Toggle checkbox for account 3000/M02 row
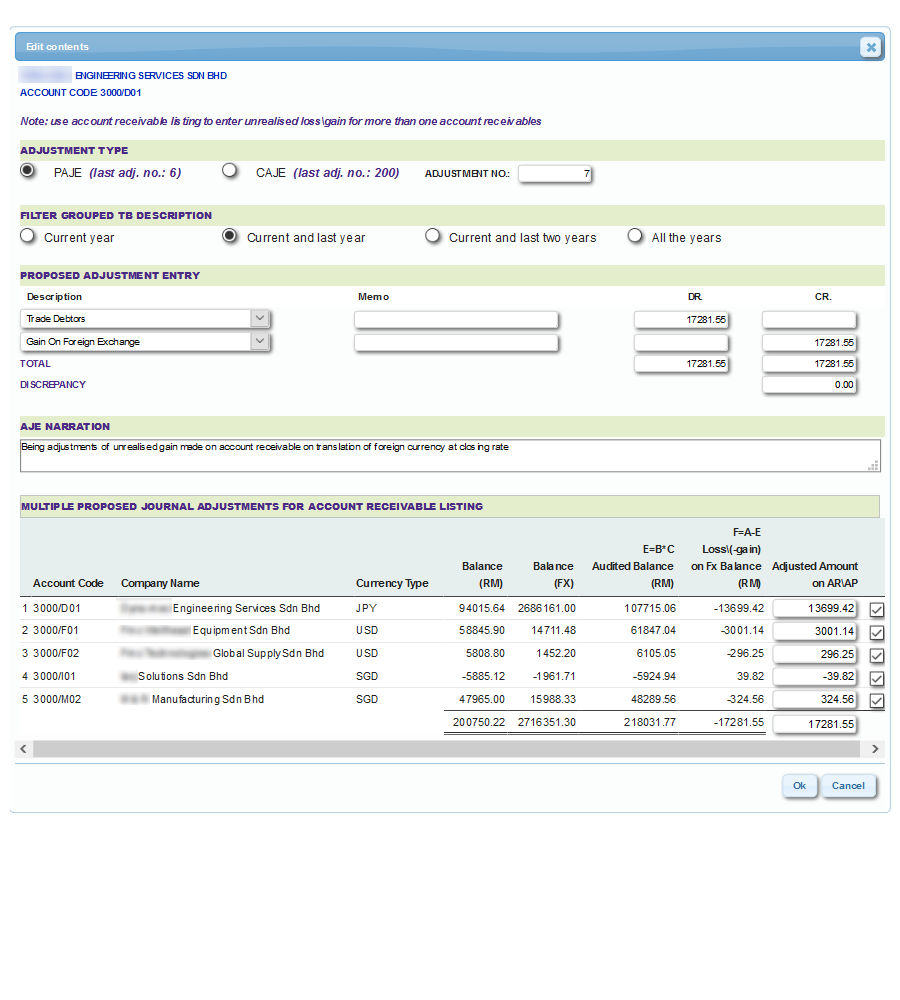This screenshot has height=1000, width=900. (877, 701)
